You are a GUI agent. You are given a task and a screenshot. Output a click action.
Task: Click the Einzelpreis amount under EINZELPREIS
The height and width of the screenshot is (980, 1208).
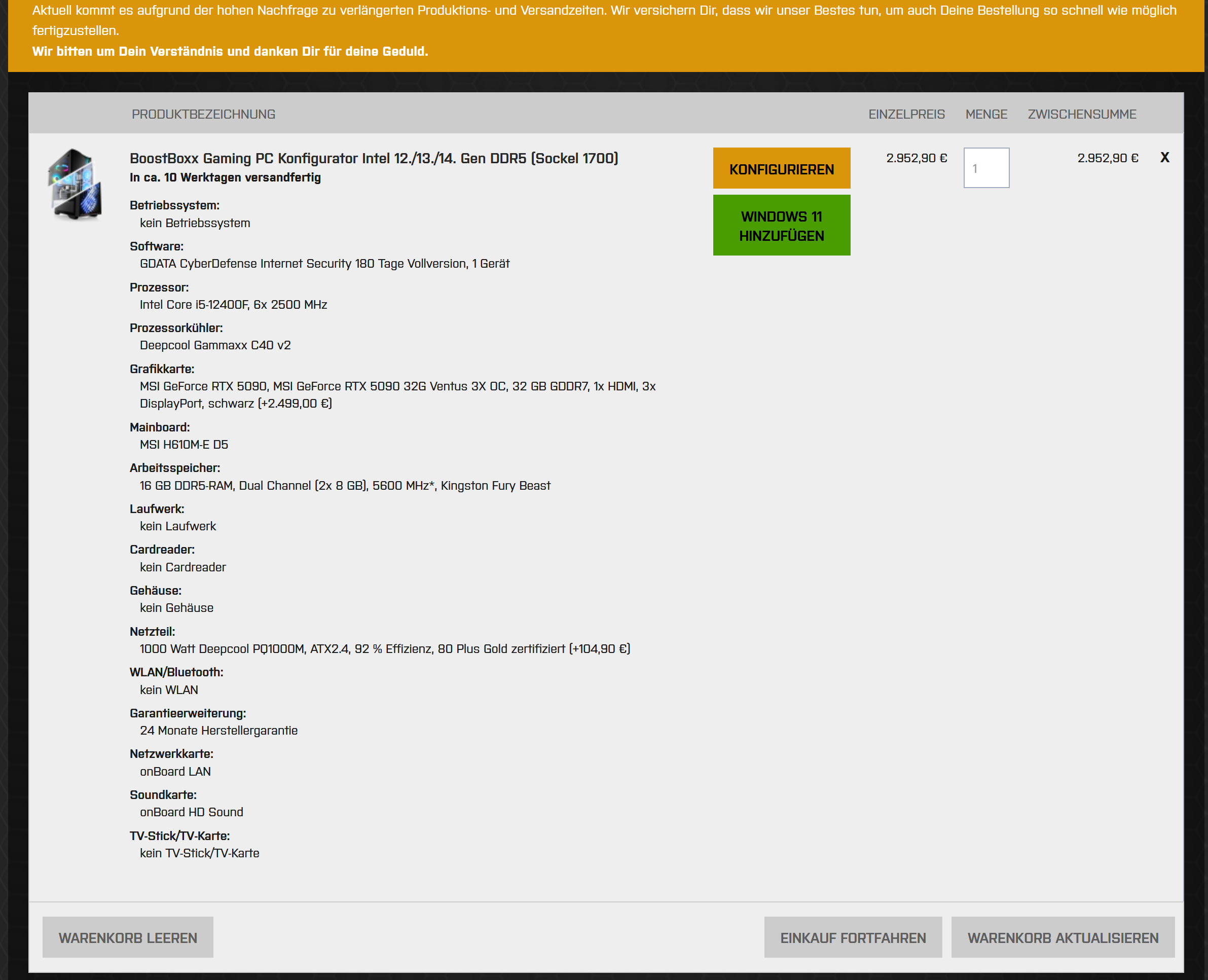(916, 158)
